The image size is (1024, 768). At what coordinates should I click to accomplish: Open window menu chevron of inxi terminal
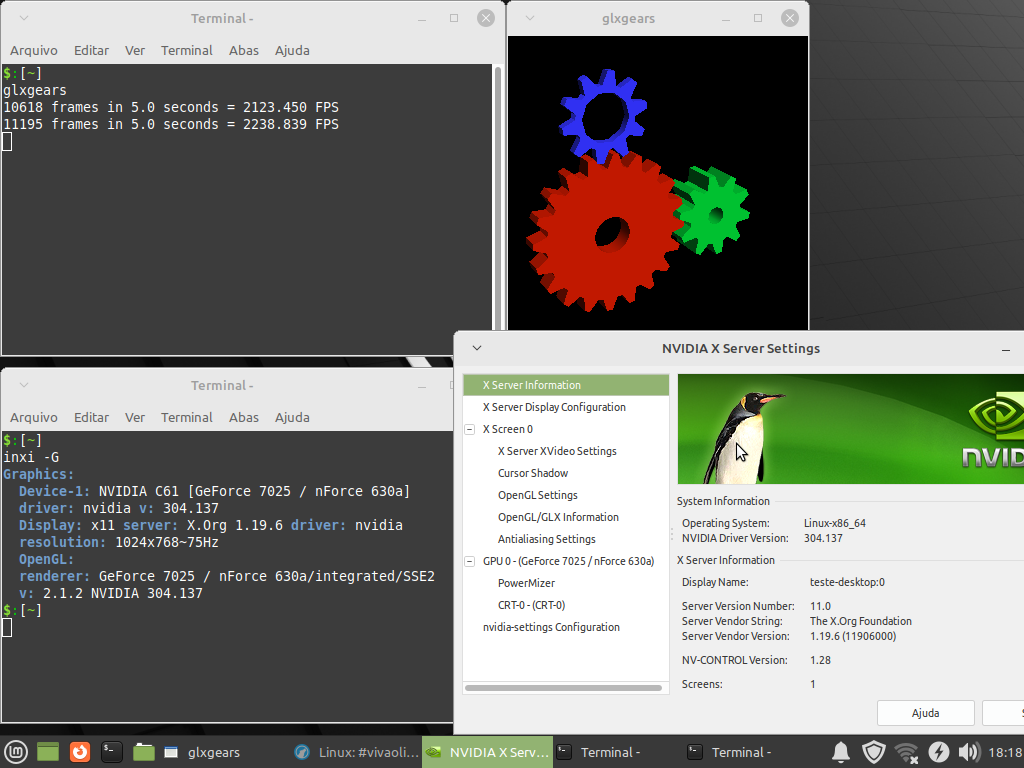click(24, 385)
